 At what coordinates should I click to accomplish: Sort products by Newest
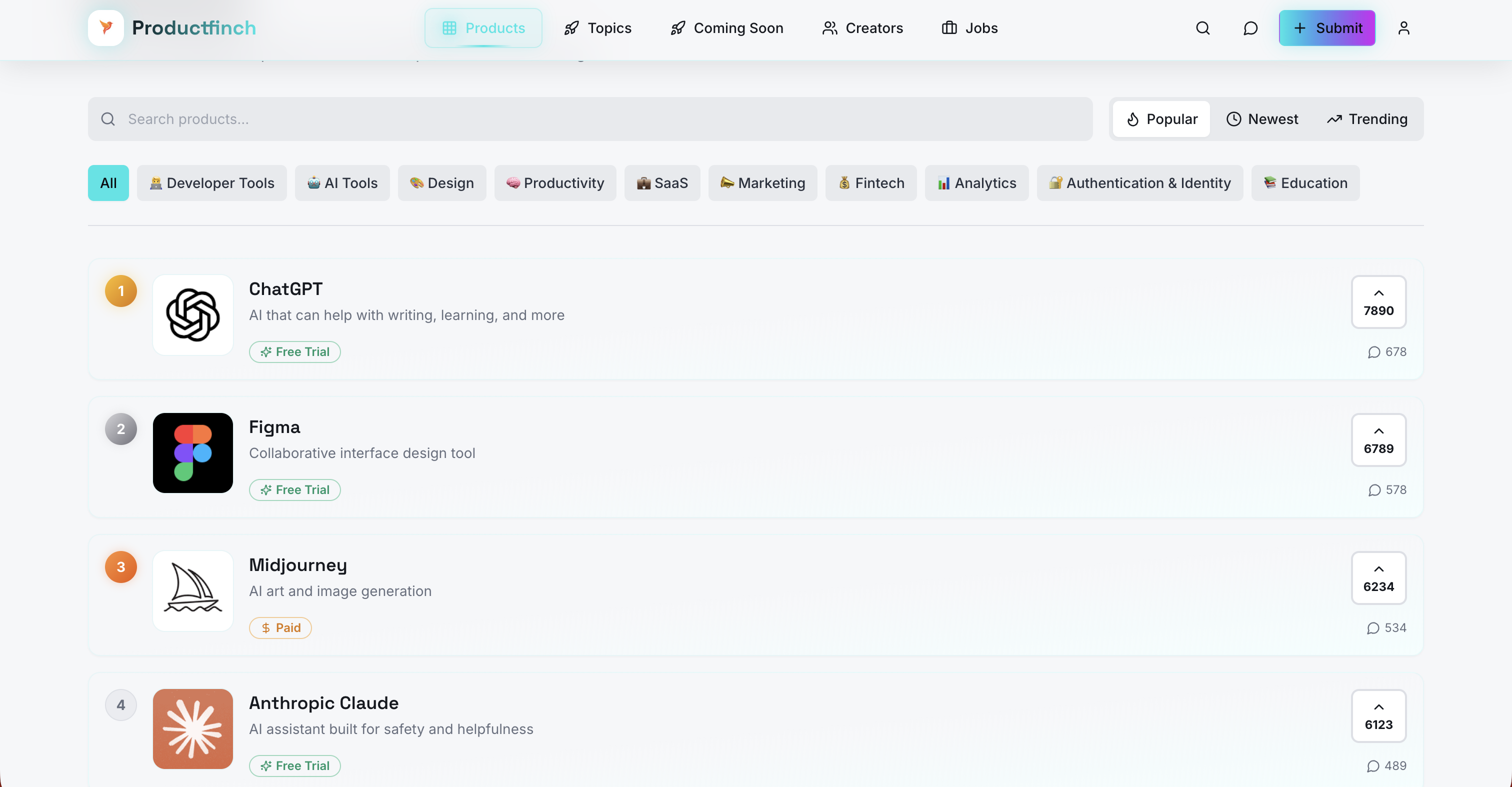pyautogui.click(x=1262, y=119)
